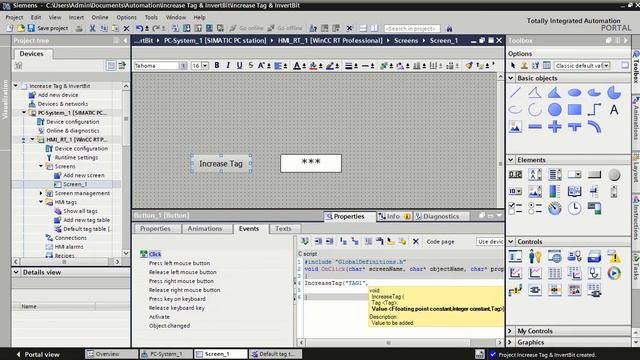Open the Online menu
Image resolution: width=640 pixels, height=360 pixels.
pos(100,17)
